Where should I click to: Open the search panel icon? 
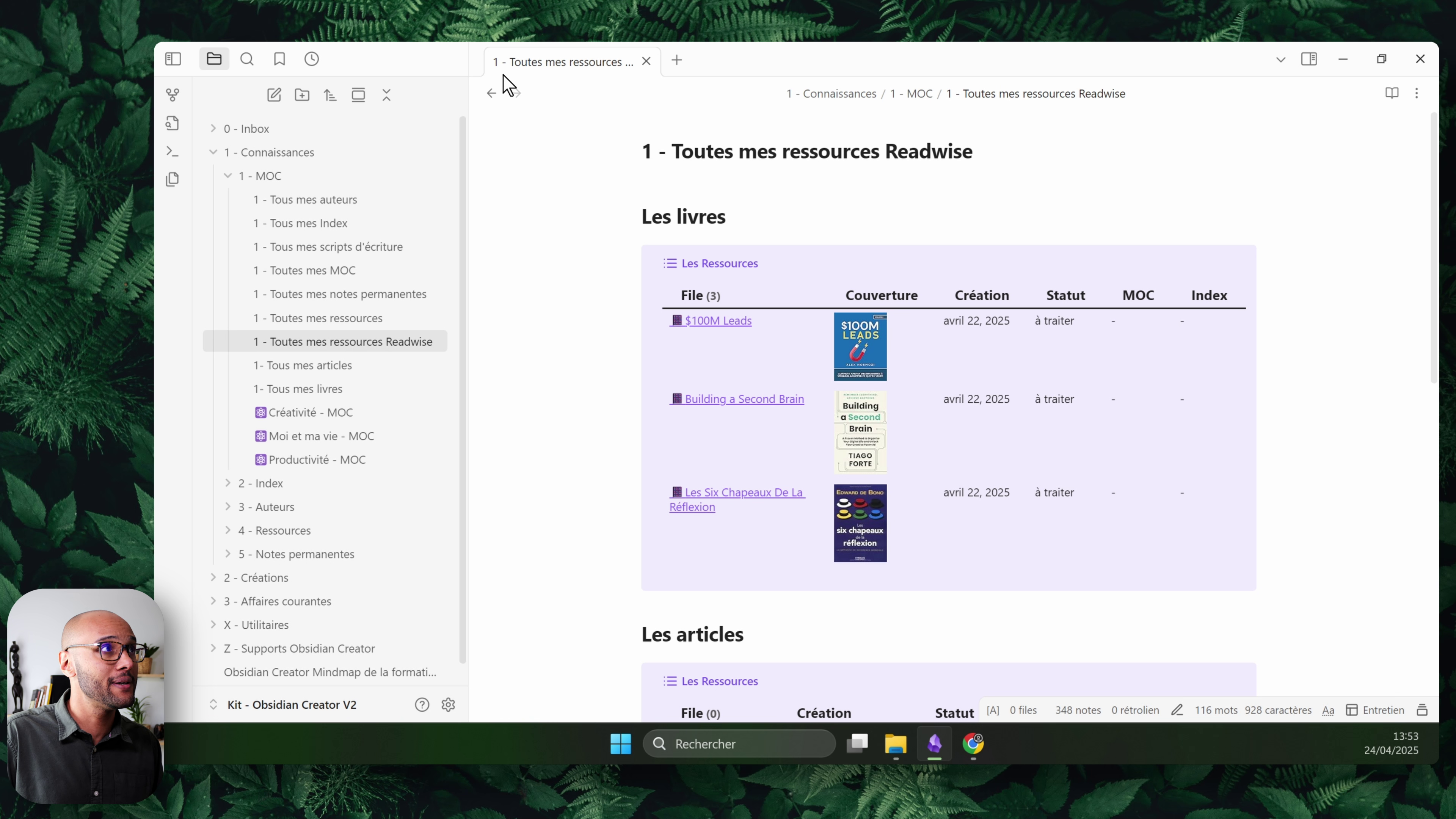click(x=247, y=60)
